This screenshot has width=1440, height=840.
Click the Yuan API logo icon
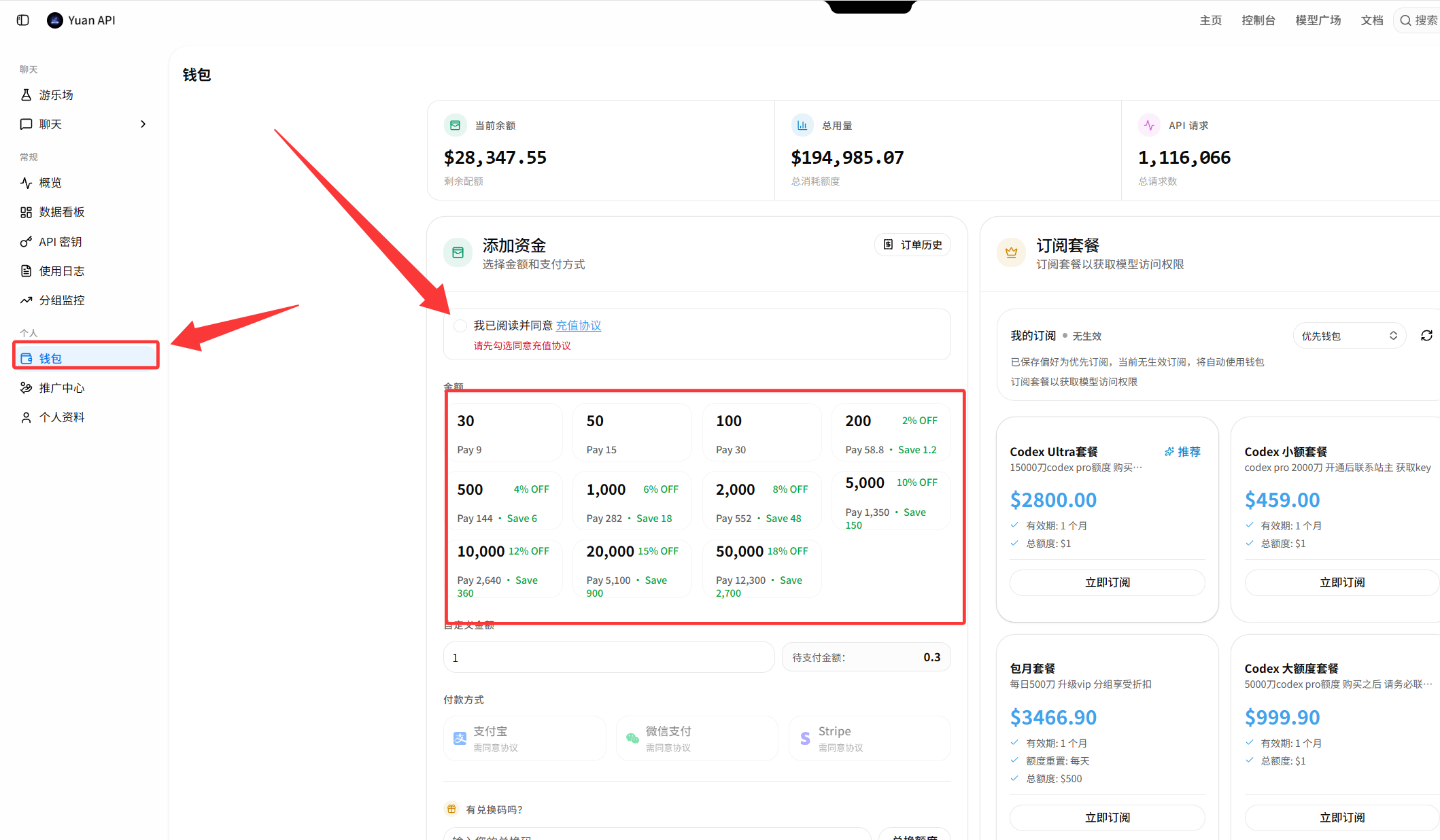click(54, 20)
